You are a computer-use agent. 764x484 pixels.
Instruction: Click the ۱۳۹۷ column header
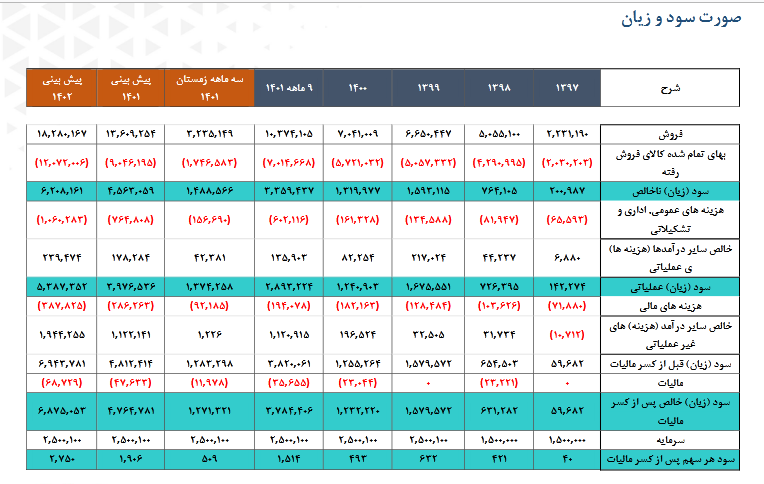(x=567, y=88)
